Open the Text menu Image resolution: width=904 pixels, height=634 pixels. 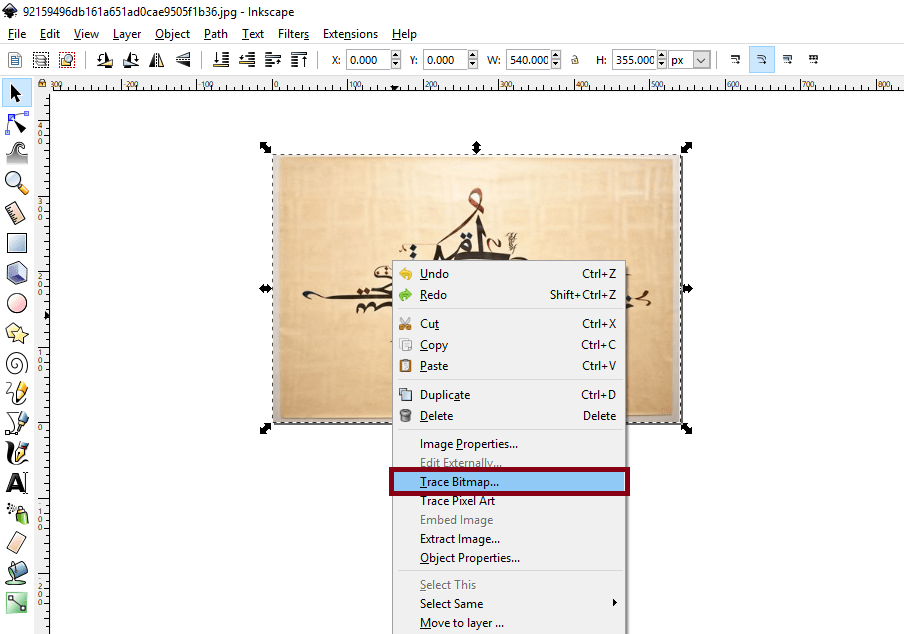(253, 34)
